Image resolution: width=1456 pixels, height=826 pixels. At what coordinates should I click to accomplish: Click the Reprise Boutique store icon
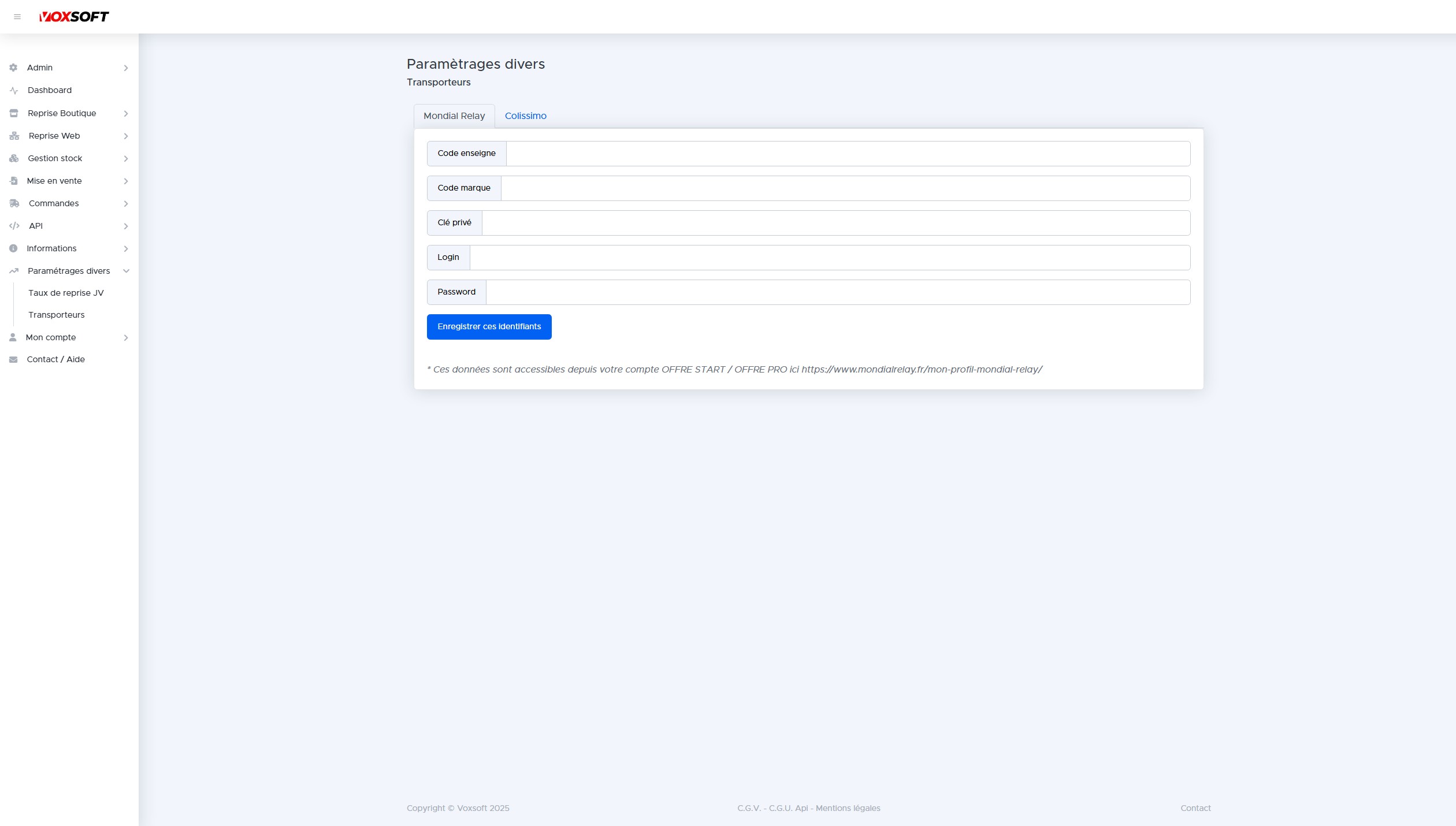14,113
